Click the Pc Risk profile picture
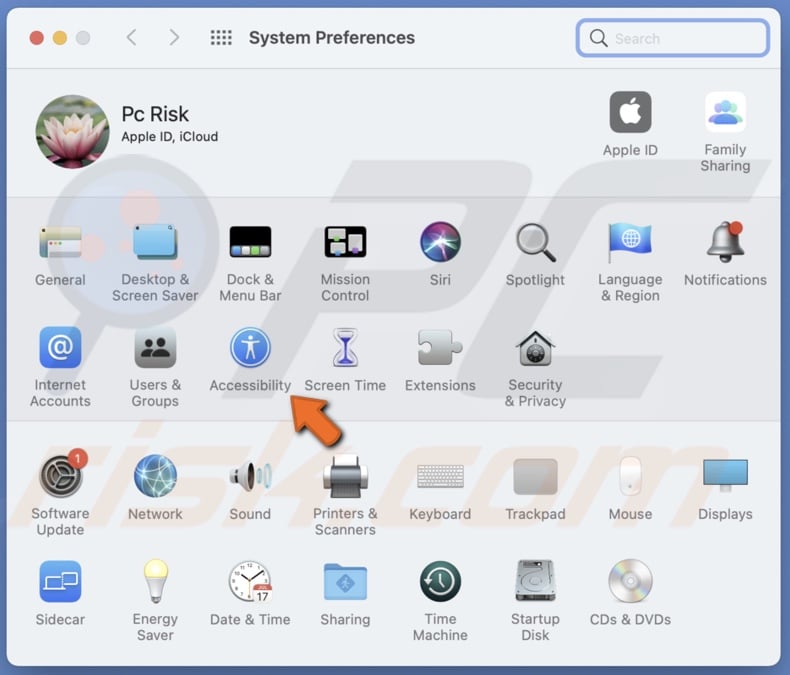The height and width of the screenshot is (675, 790). coord(73,132)
